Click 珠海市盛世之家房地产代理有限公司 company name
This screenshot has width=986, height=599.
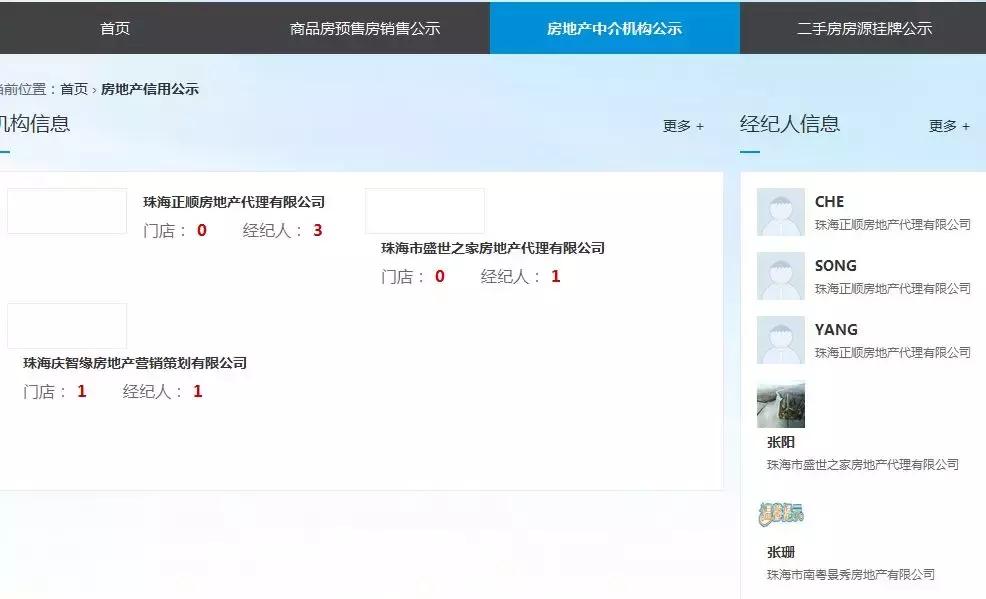coord(491,248)
